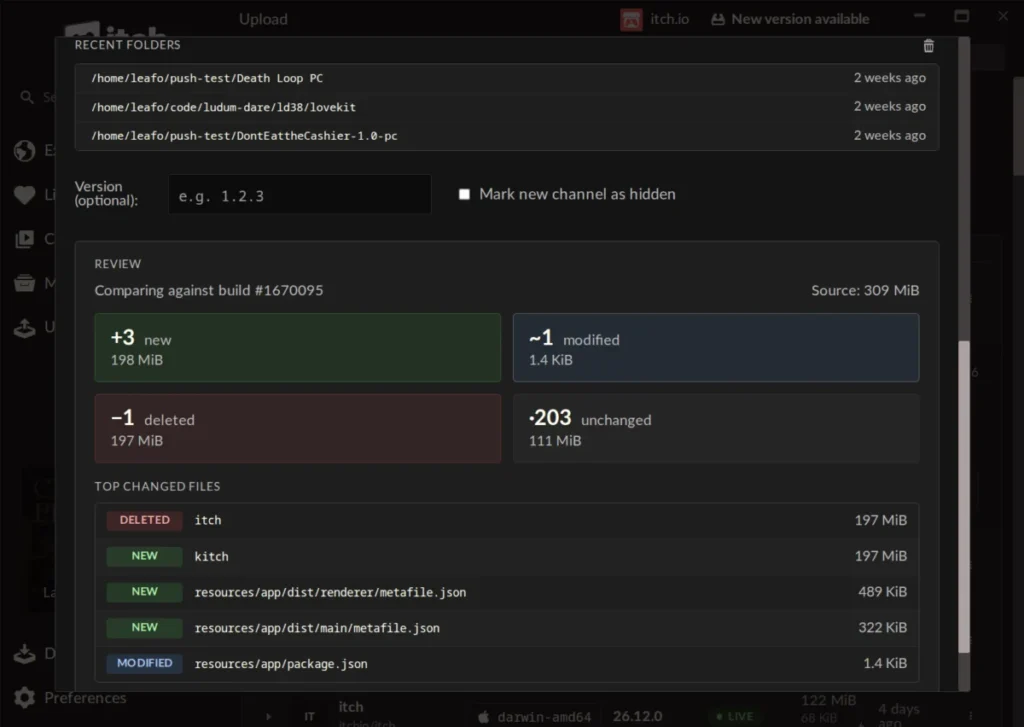Open the Collections icon in sidebar
The height and width of the screenshot is (727, 1024).
(25, 239)
